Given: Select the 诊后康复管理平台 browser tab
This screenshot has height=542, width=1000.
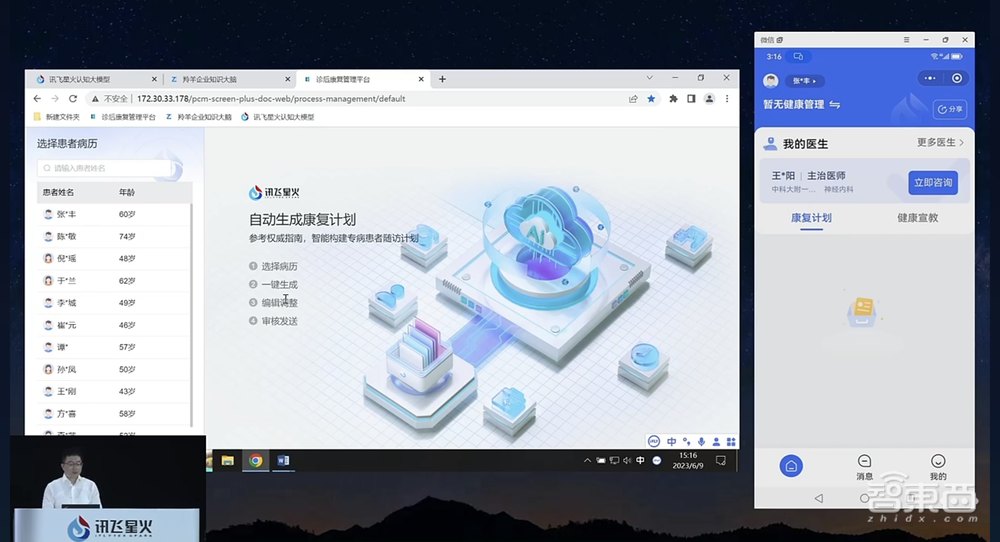Looking at the screenshot, I should pyautogui.click(x=363, y=79).
